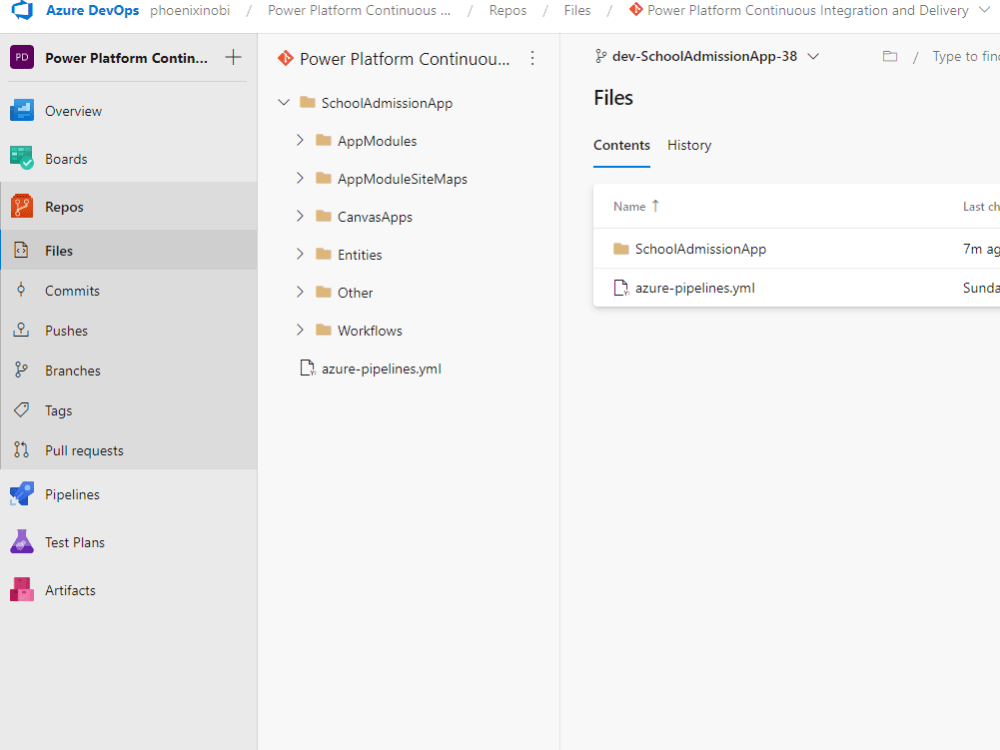This screenshot has height=750, width=1000.
Task: Click the Artifacts icon
Action: (x=20, y=590)
